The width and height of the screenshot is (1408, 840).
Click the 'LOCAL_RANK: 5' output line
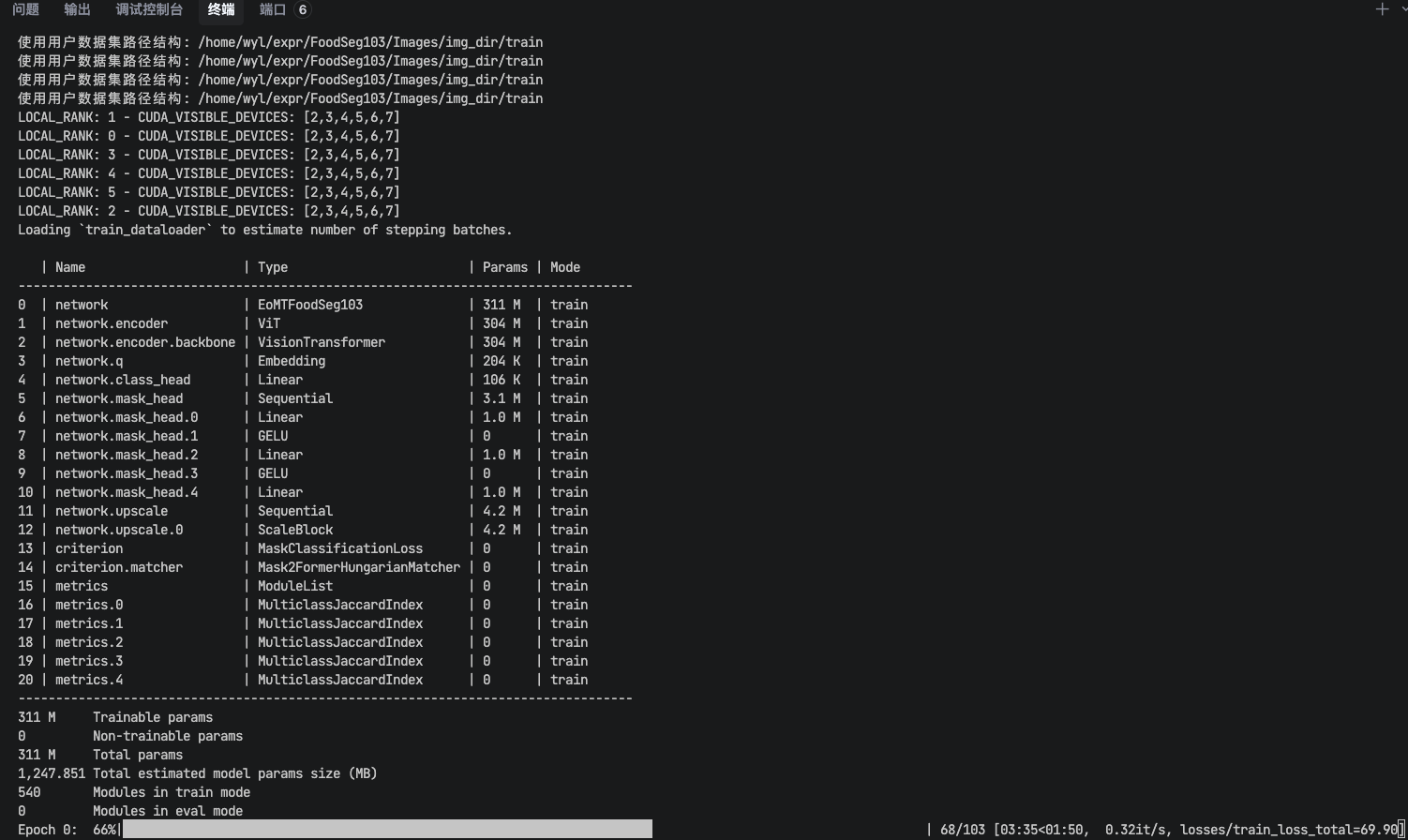coord(209,192)
